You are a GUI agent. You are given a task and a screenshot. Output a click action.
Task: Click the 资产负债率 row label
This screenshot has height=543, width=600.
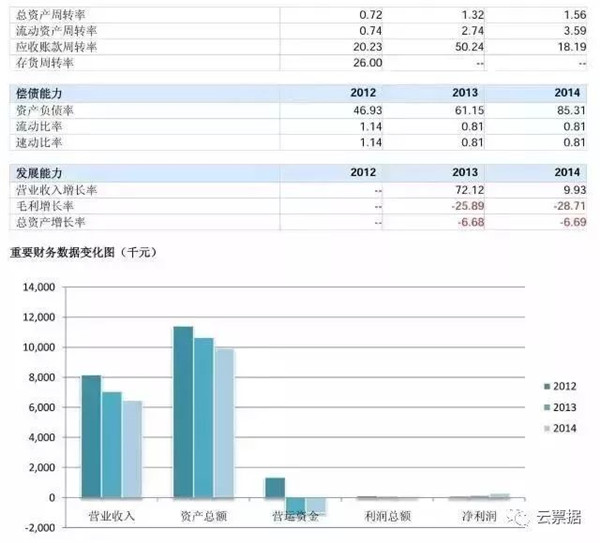[44, 111]
